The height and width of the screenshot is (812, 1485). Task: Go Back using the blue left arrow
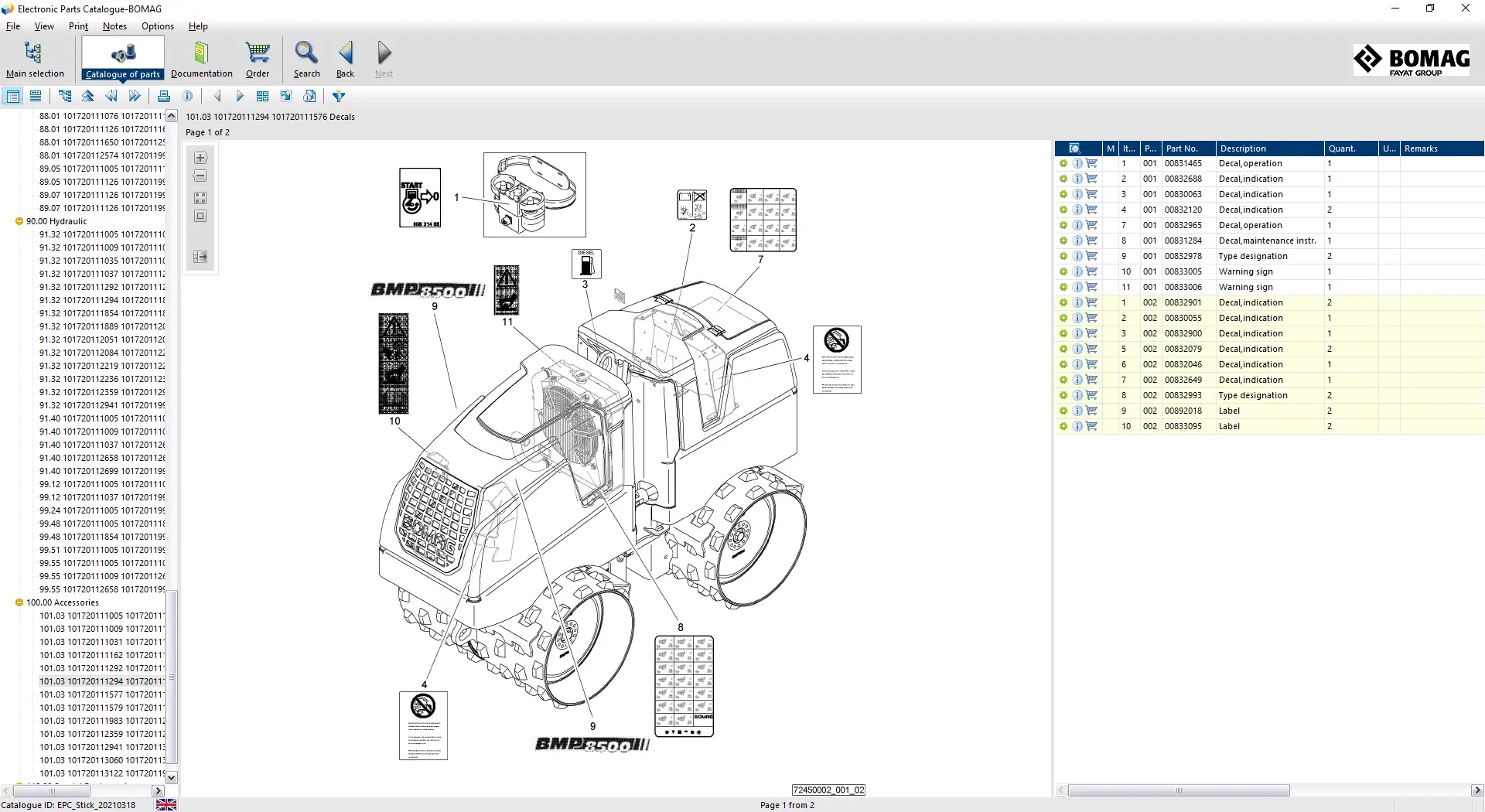(345, 59)
